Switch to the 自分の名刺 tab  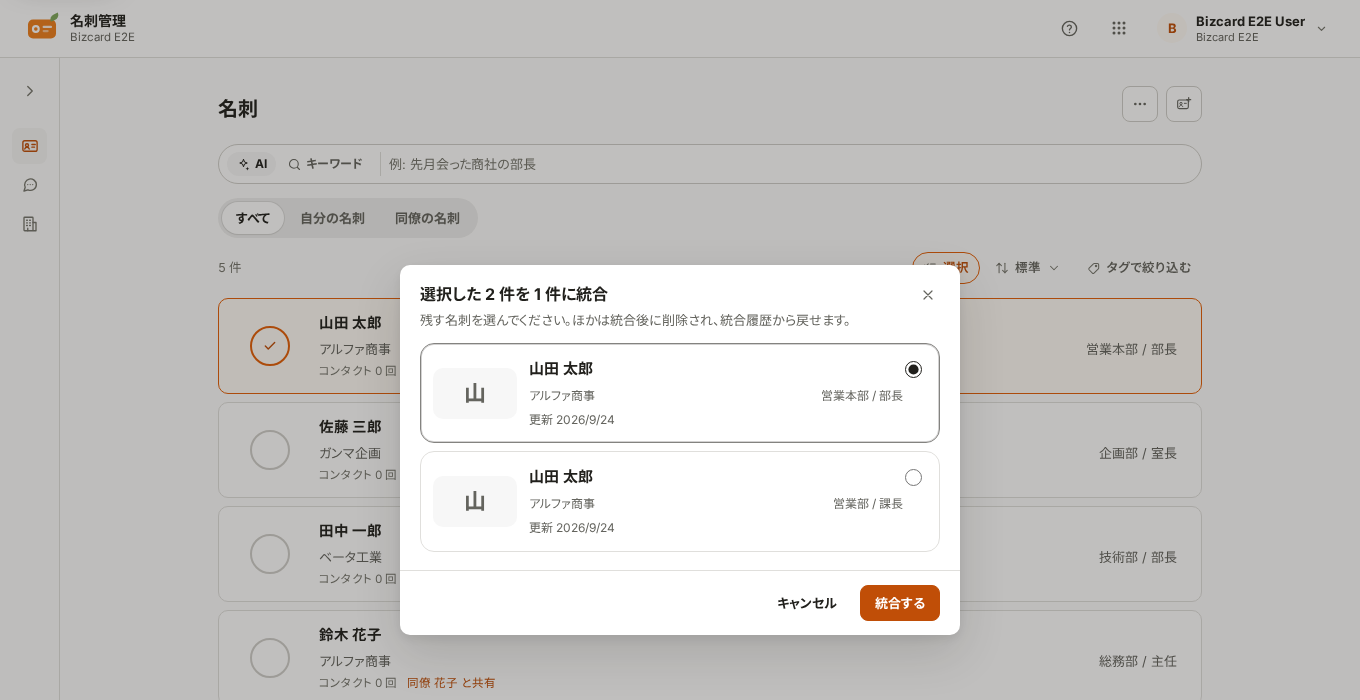pos(332,218)
